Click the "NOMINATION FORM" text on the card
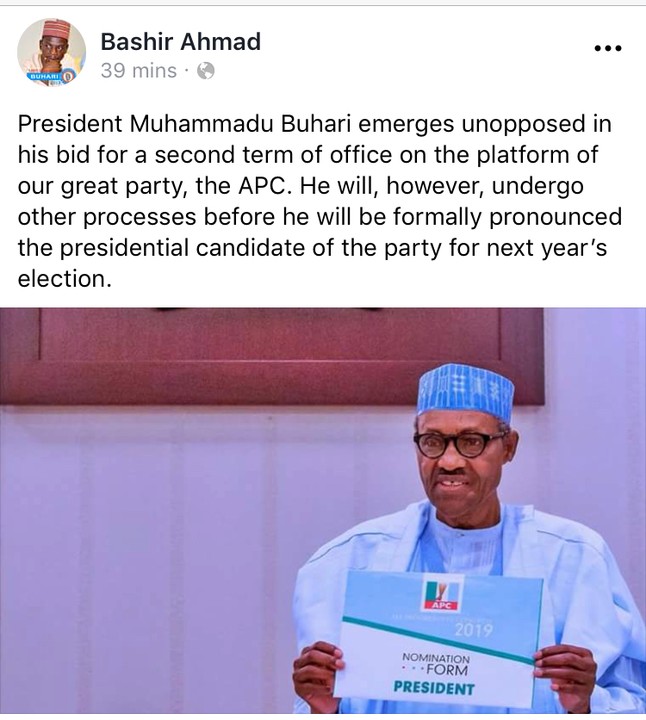Image resolution: width=646 pixels, height=720 pixels. pyautogui.click(x=436, y=663)
